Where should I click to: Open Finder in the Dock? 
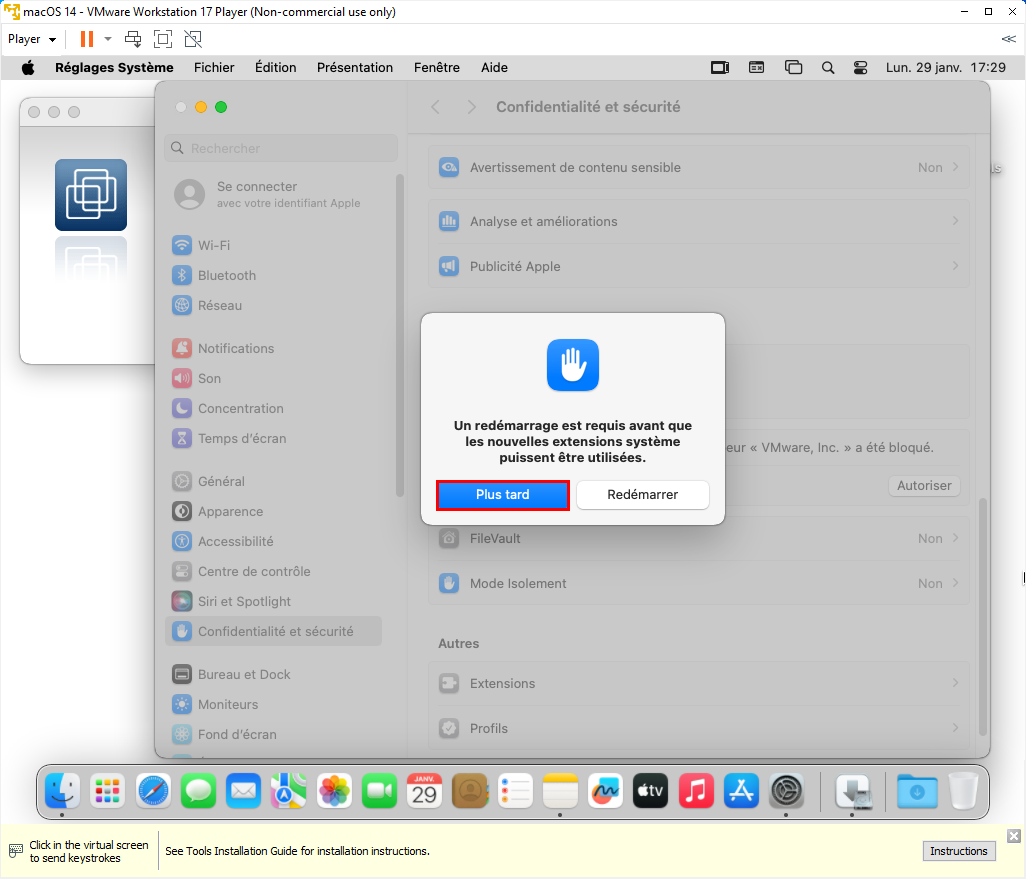[62, 791]
